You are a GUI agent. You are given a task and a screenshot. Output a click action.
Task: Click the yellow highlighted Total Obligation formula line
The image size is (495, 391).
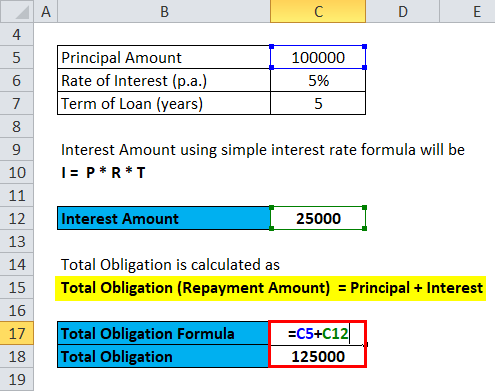pos(270,288)
